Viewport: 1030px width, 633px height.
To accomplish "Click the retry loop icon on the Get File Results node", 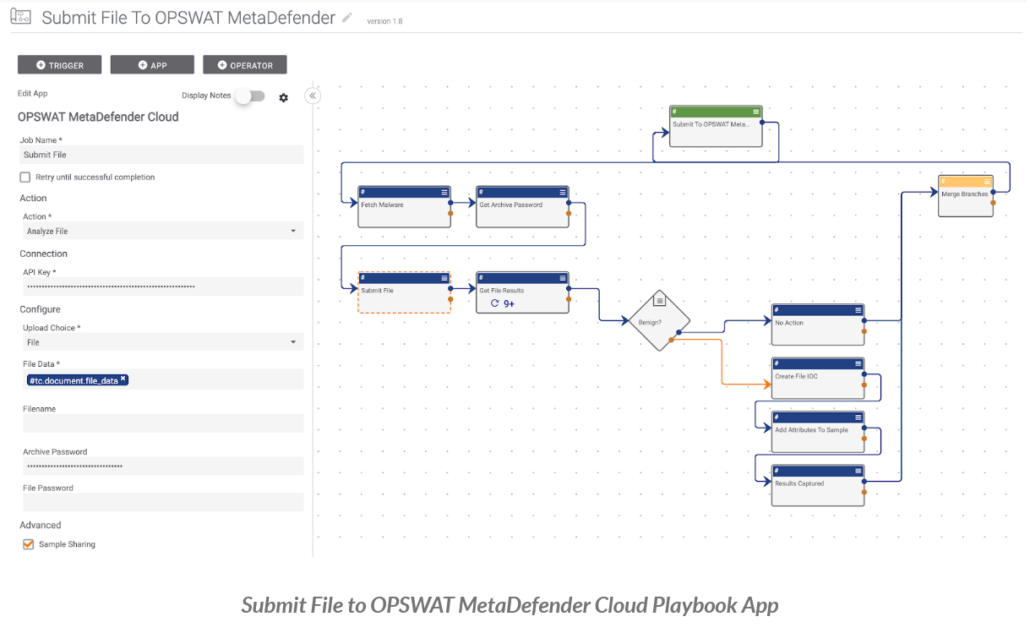I will click(x=495, y=303).
